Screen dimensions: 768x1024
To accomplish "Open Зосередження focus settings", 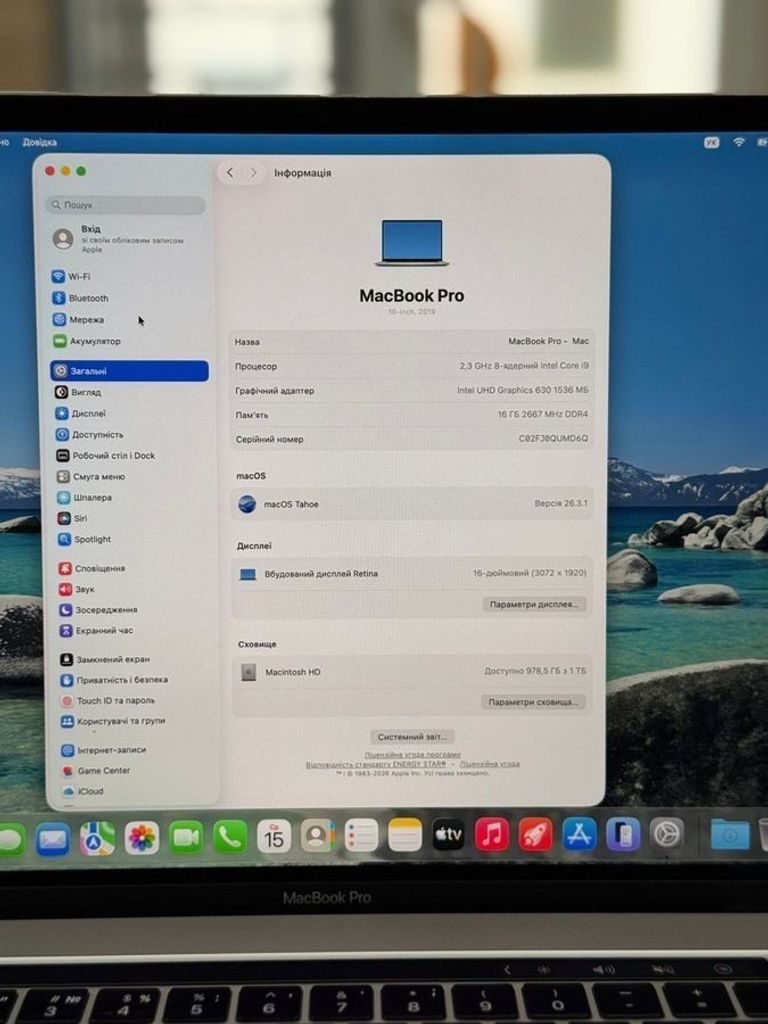I will tap(99, 609).
